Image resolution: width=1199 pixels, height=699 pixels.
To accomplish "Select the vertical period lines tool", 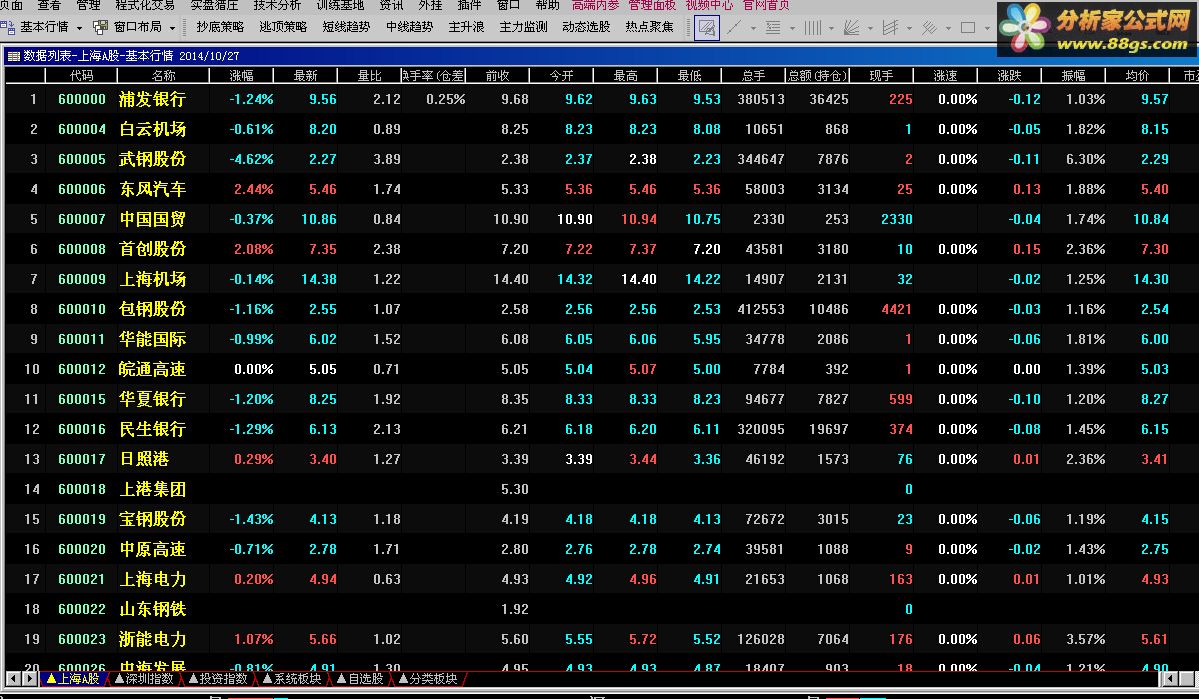I will pyautogui.click(x=812, y=28).
